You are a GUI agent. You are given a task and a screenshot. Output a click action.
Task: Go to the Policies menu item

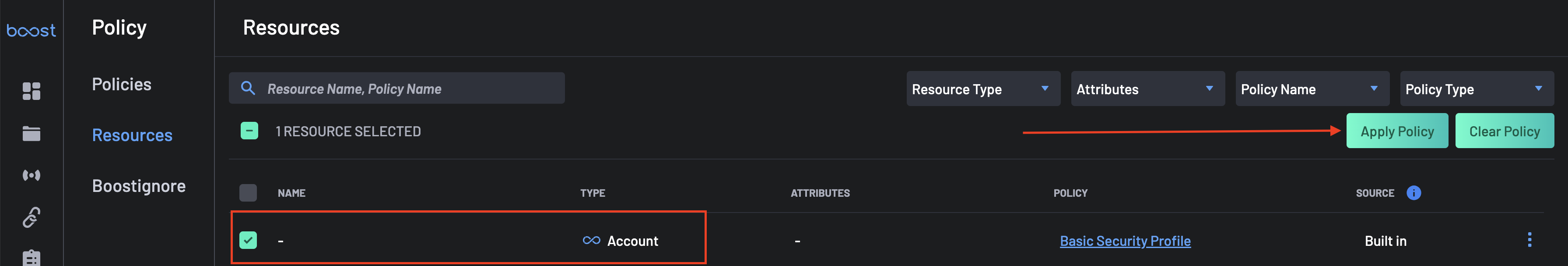click(122, 84)
